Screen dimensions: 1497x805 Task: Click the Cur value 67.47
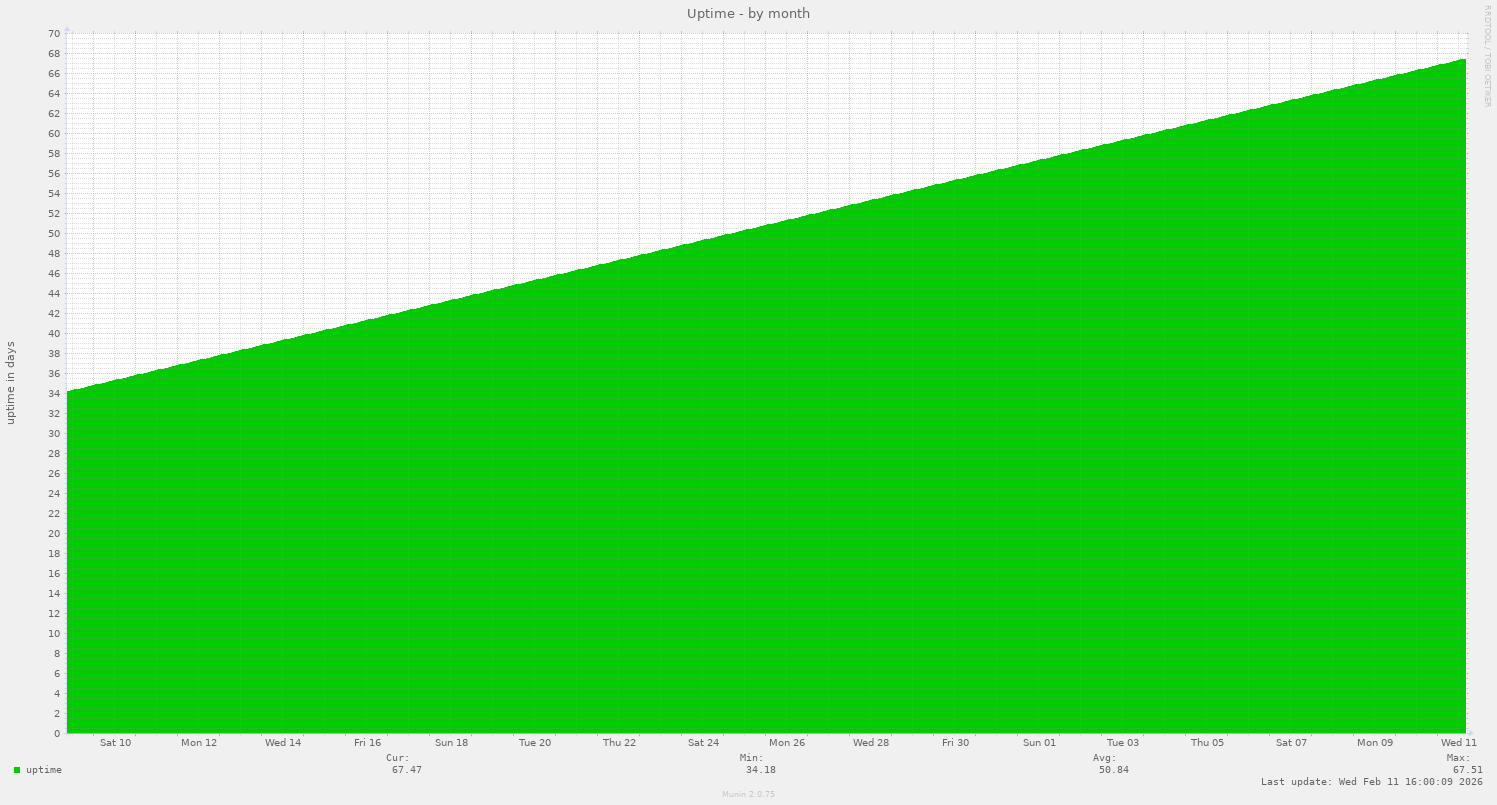408,770
